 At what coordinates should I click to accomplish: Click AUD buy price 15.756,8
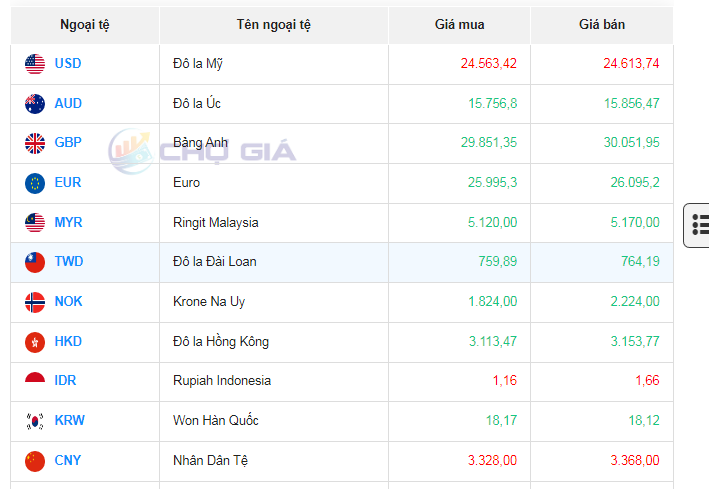point(493,103)
